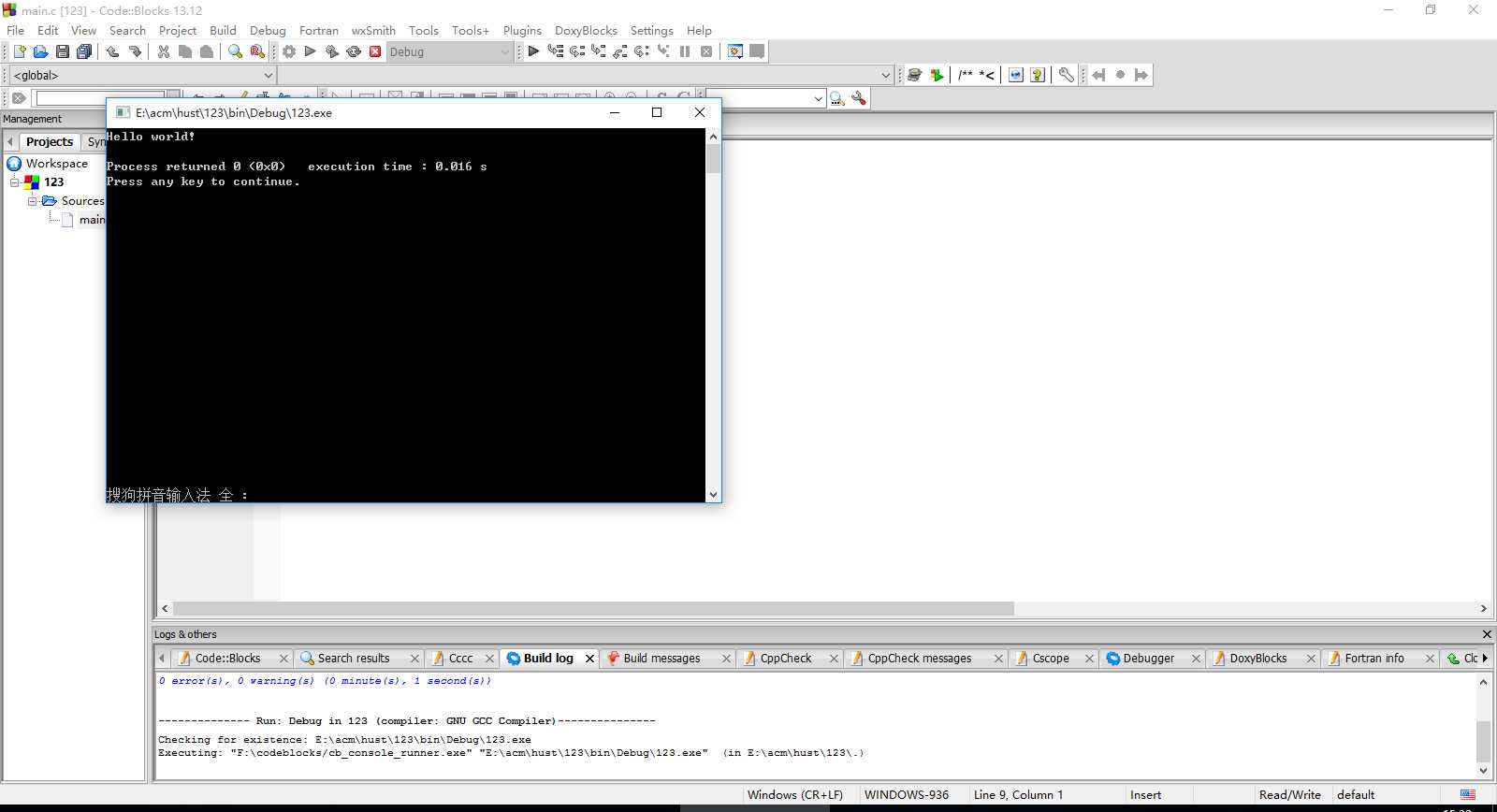Jump forward navigation arrow icon
This screenshot has width=1497, height=812.
(1141, 75)
